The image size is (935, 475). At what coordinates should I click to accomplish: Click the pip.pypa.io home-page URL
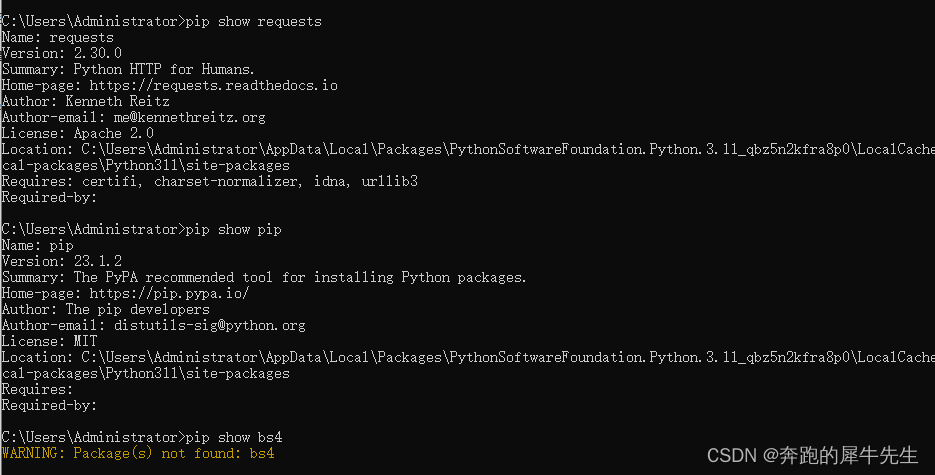pyautogui.click(x=169, y=293)
